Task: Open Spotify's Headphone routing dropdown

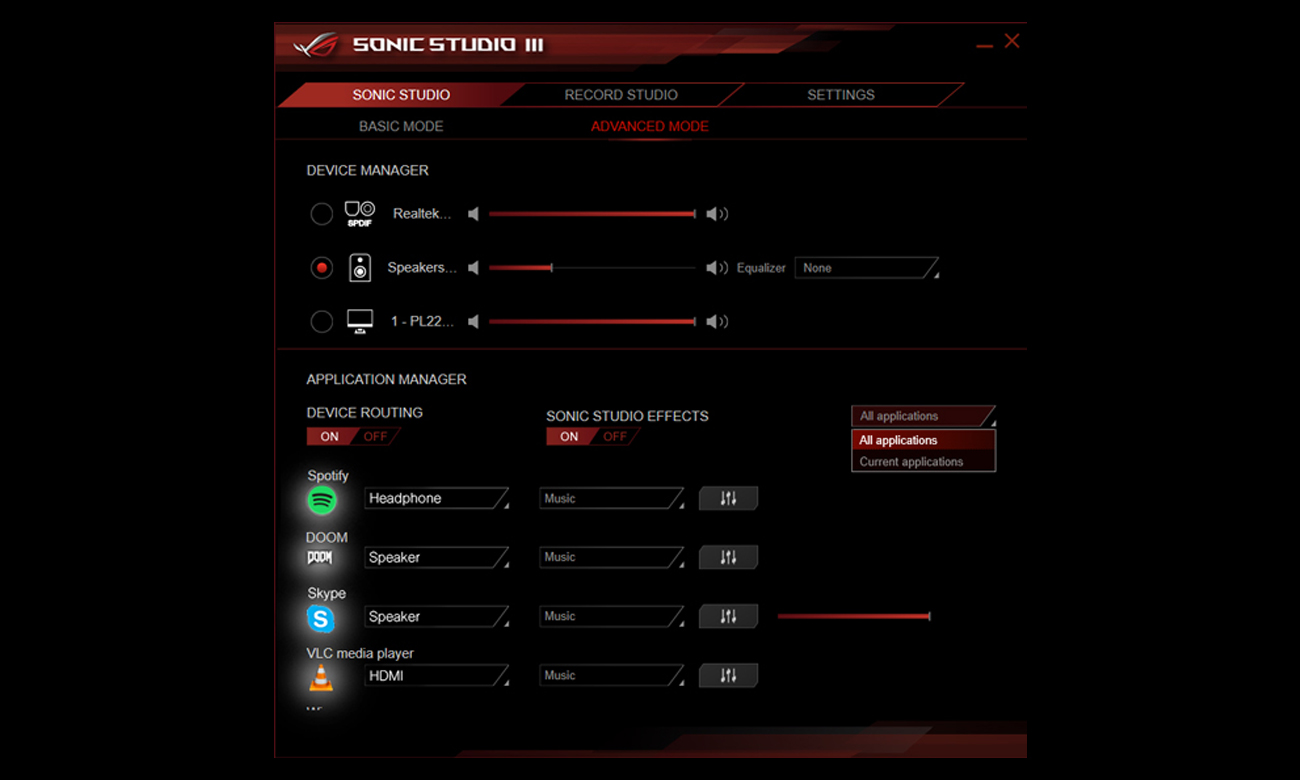Action: click(x=436, y=498)
